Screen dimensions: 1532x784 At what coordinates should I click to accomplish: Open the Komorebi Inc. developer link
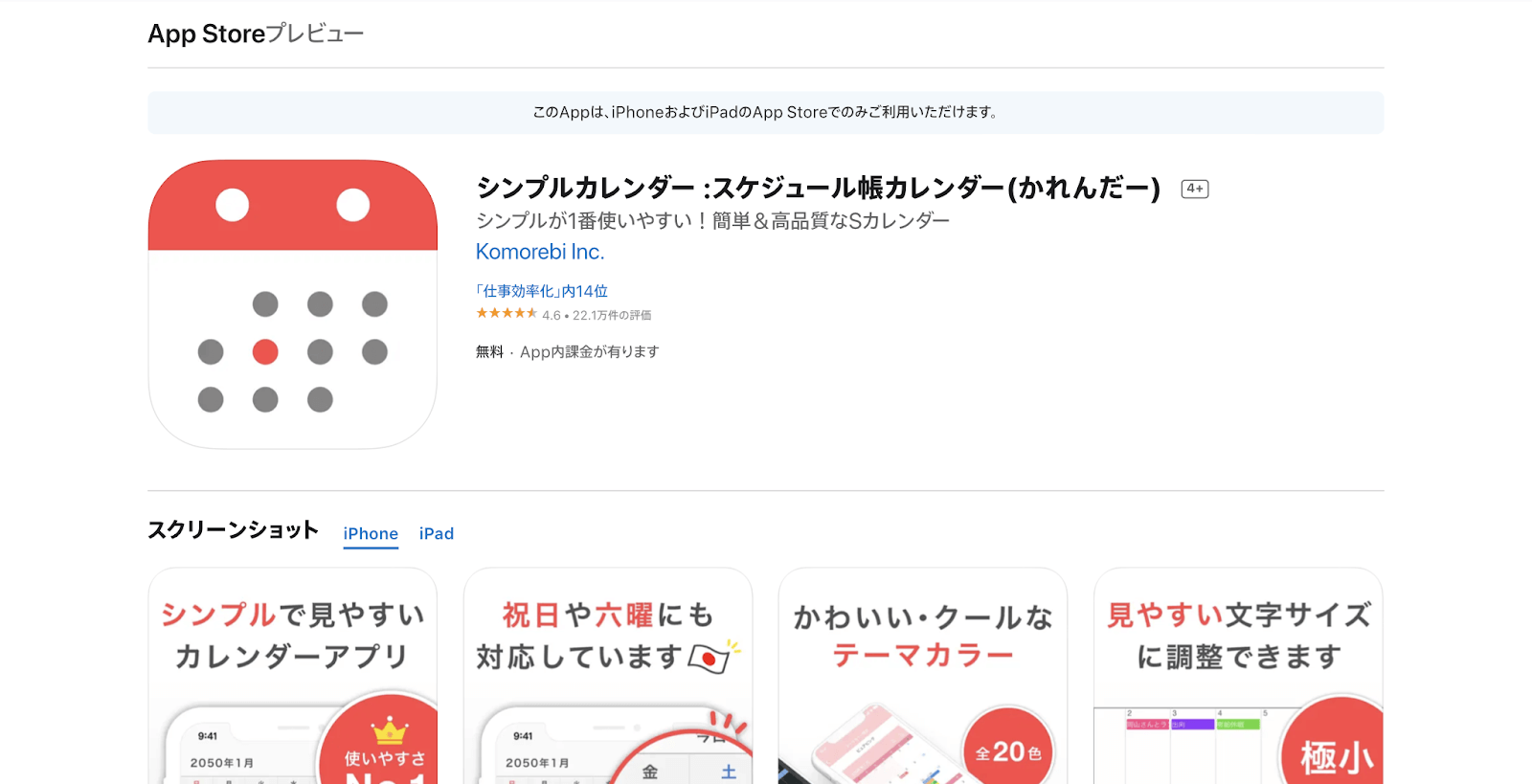(540, 252)
